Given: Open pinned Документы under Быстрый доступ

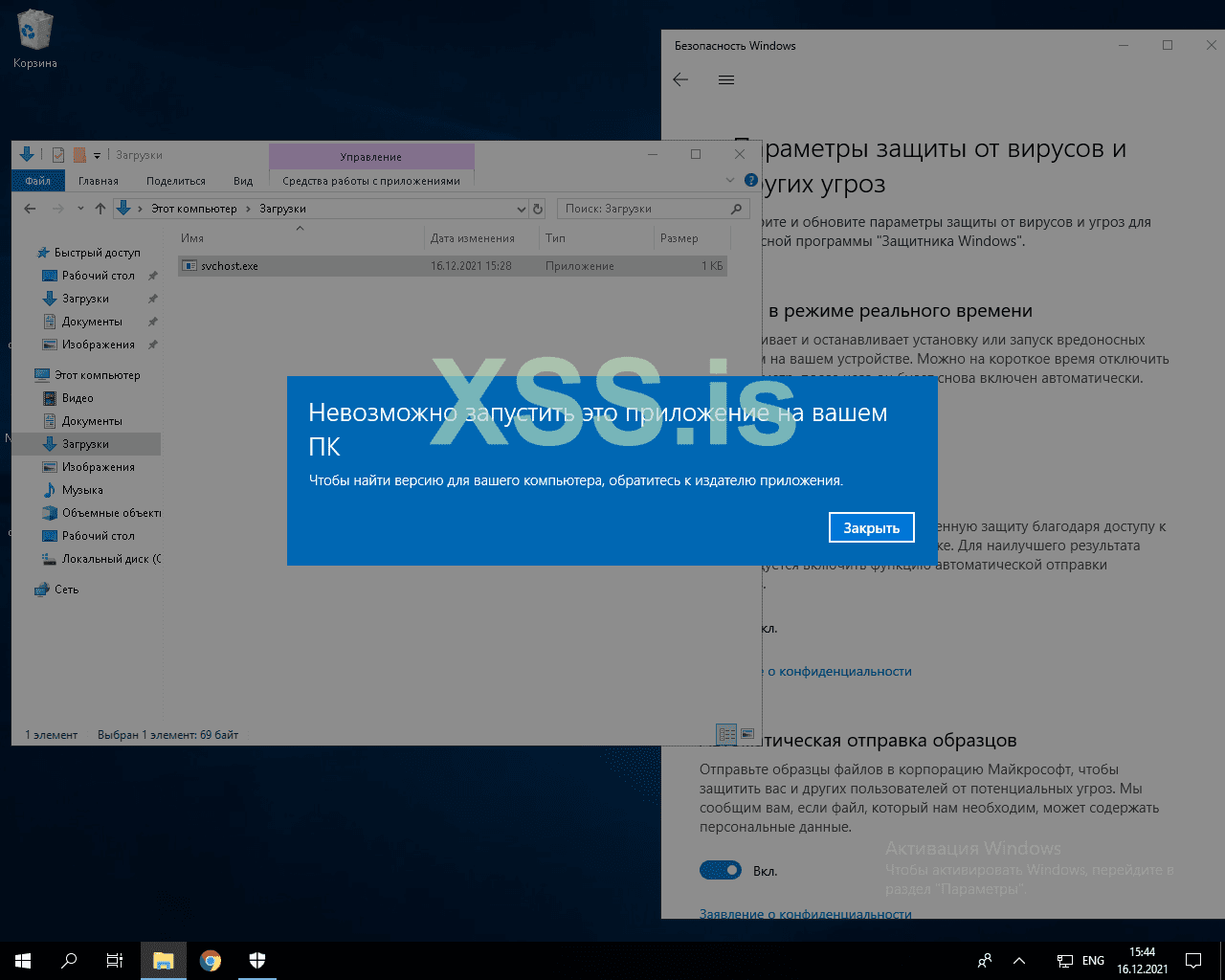Looking at the screenshot, I should pos(82,322).
